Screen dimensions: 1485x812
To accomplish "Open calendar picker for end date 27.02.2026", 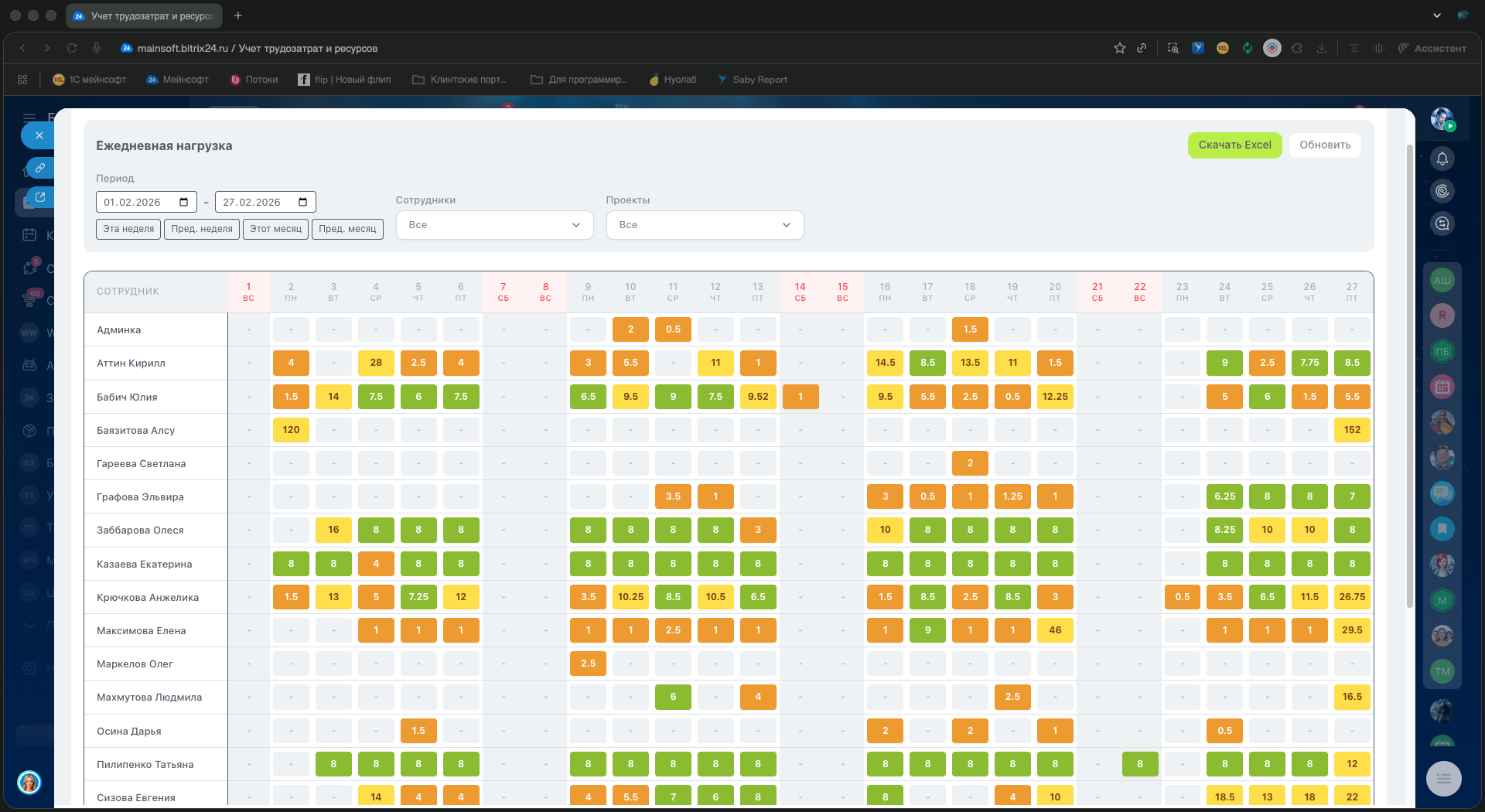I will pyautogui.click(x=303, y=203).
